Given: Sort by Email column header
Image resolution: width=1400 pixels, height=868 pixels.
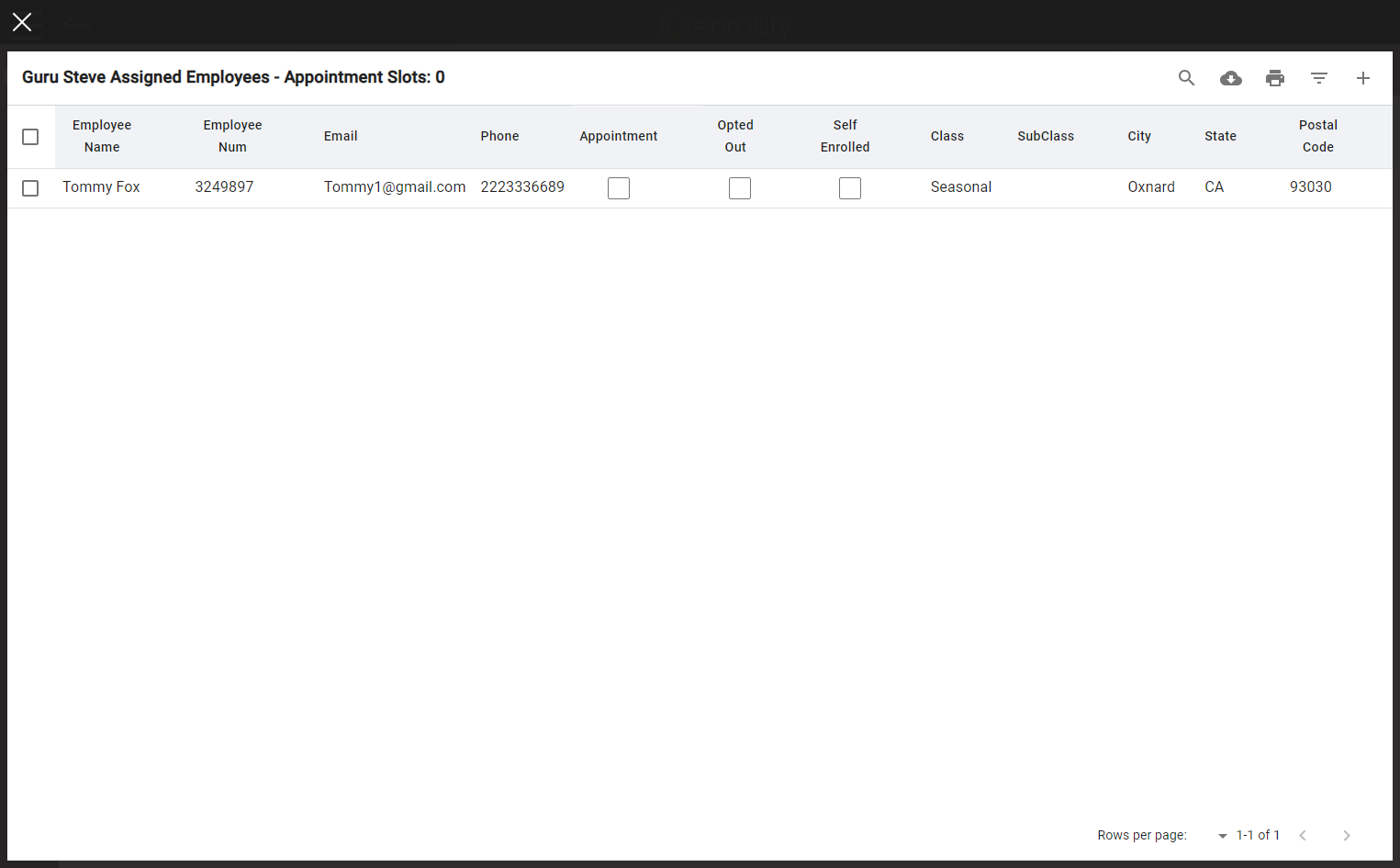Looking at the screenshot, I should tap(341, 136).
